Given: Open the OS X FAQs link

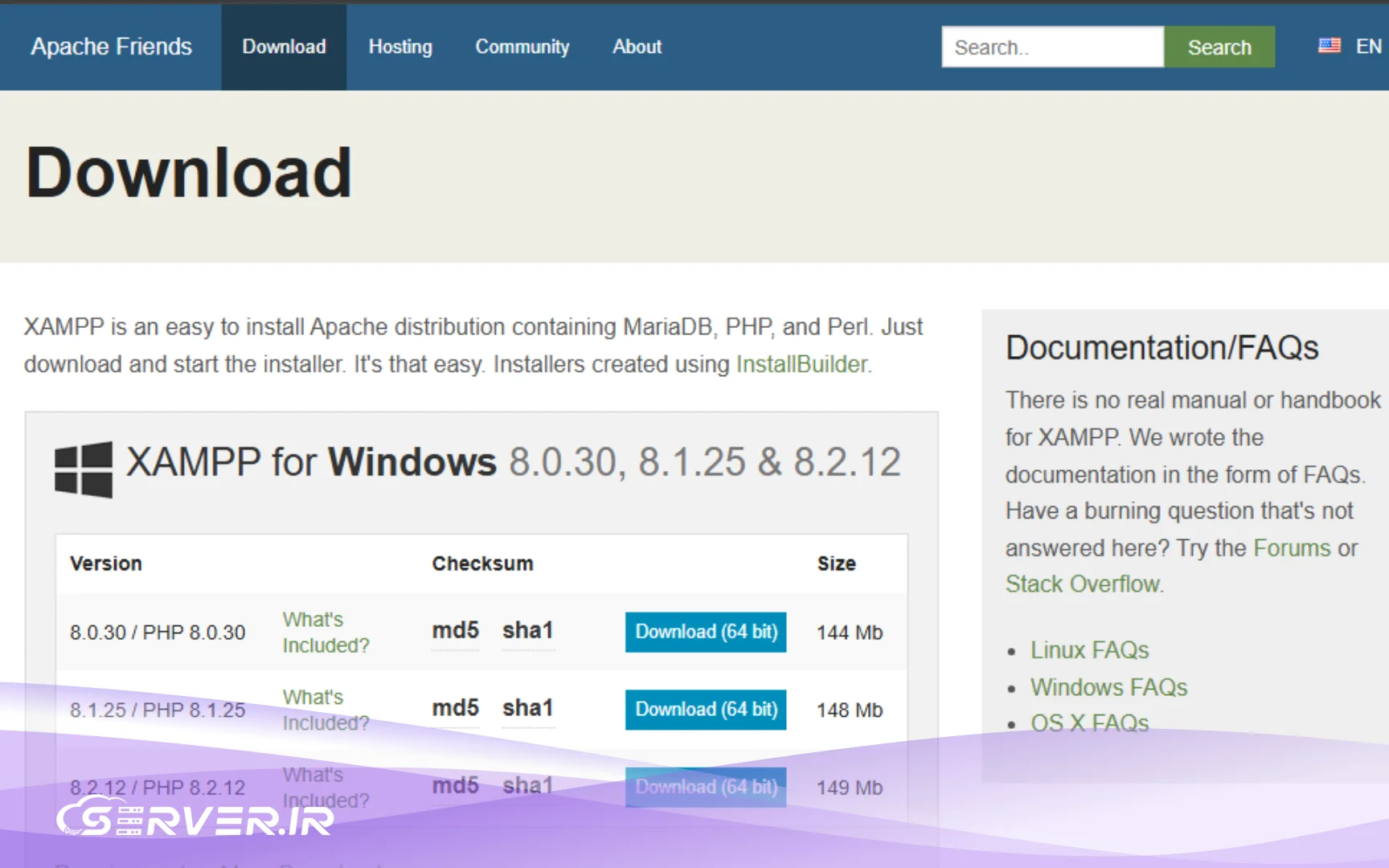Looking at the screenshot, I should (1090, 723).
